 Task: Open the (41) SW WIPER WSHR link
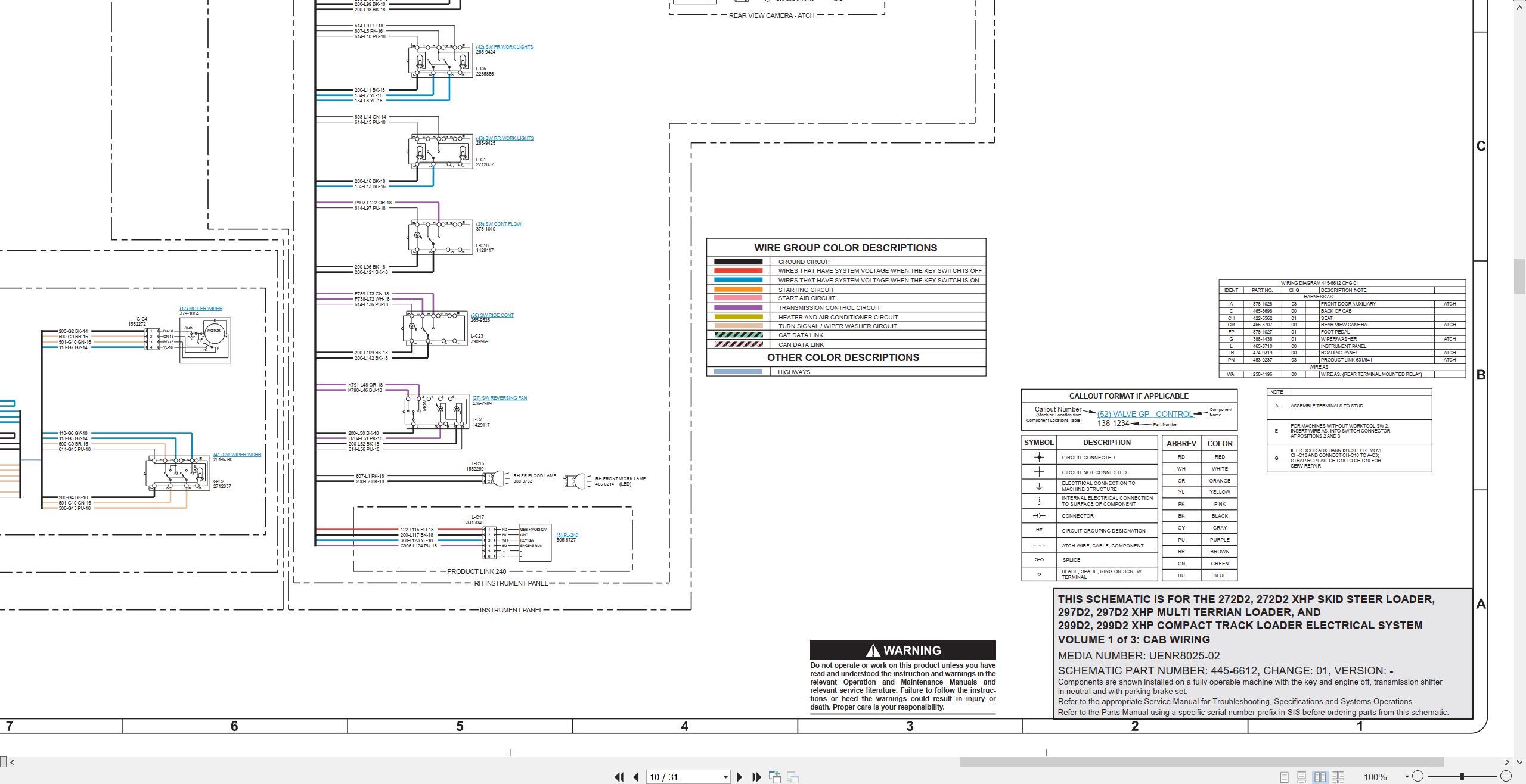click(x=237, y=455)
